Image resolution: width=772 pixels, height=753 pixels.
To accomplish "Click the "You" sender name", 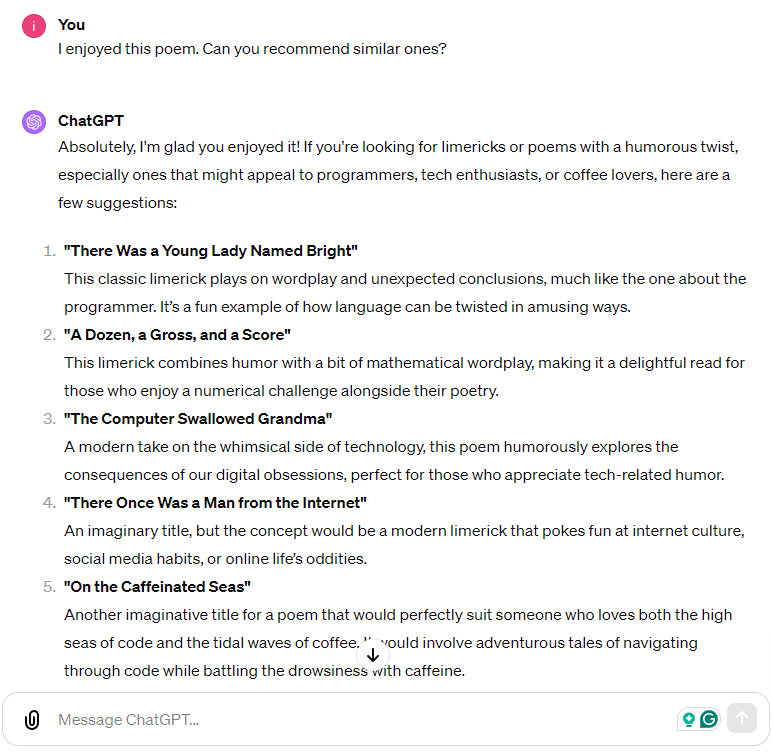I will pos(71,25).
